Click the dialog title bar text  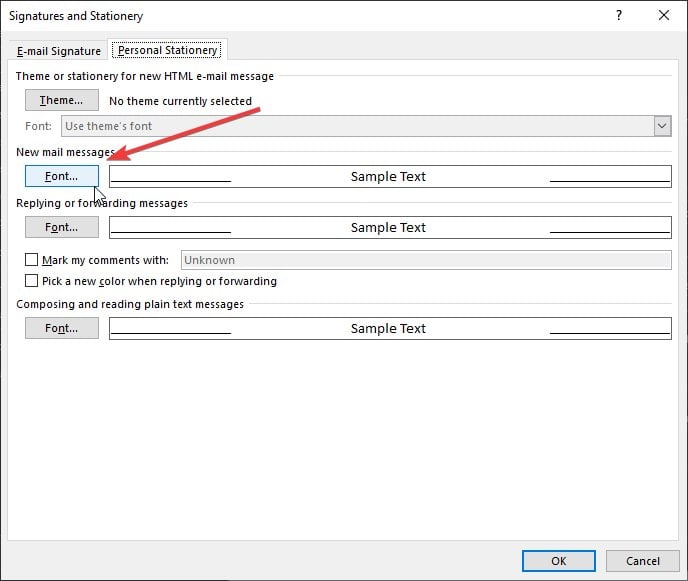76,16
